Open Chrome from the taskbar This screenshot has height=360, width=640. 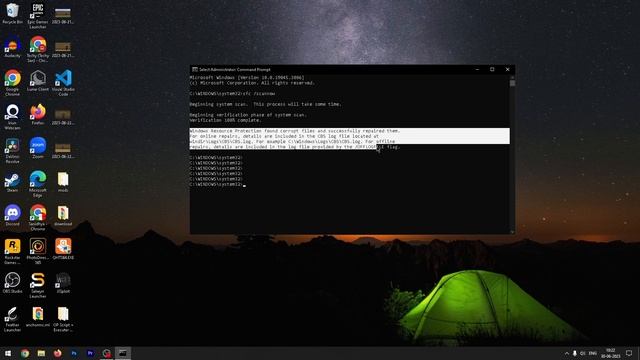click(25, 353)
